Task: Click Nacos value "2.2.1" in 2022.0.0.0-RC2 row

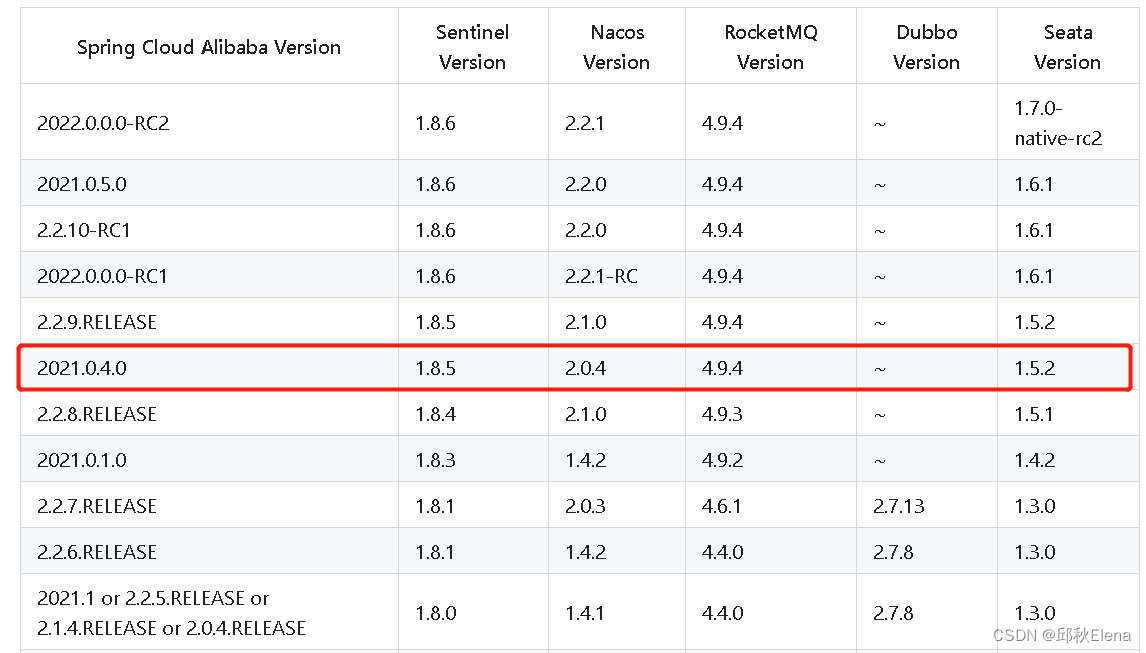Action: click(585, 123)
